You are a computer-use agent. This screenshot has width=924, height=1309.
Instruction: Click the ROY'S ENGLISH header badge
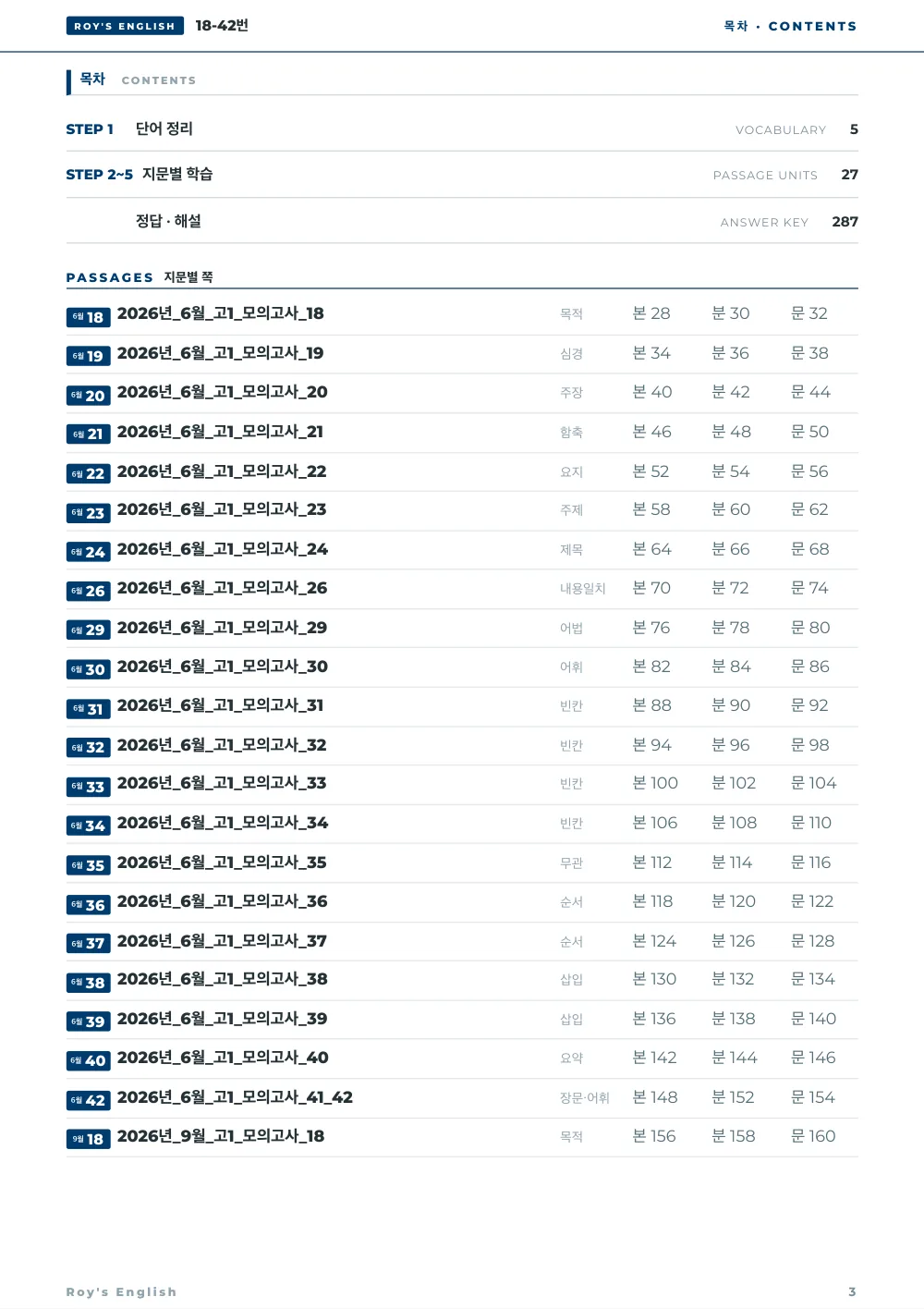tap(125, 26)
